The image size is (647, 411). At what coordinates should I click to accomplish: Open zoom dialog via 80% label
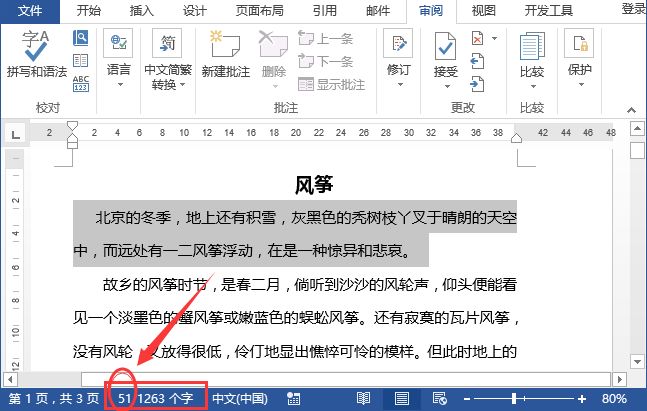[614, 399]
